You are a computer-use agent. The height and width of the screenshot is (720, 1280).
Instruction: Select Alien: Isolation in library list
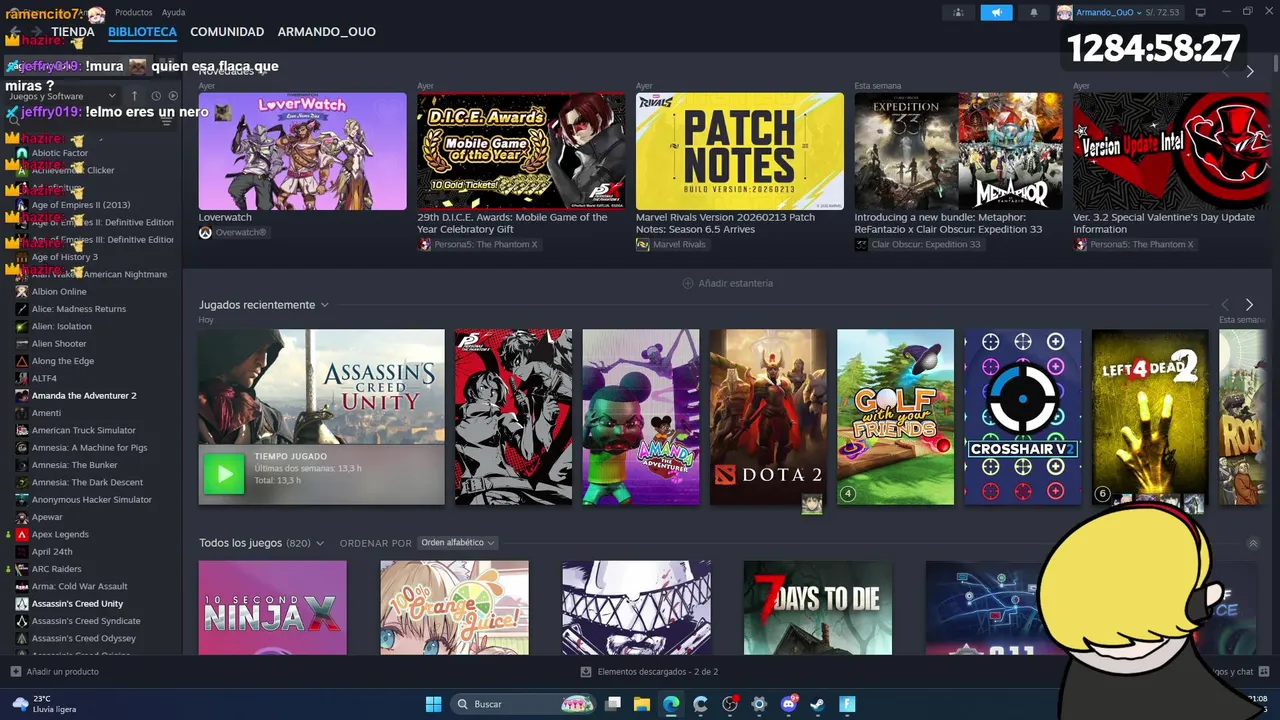coord(61,326)
